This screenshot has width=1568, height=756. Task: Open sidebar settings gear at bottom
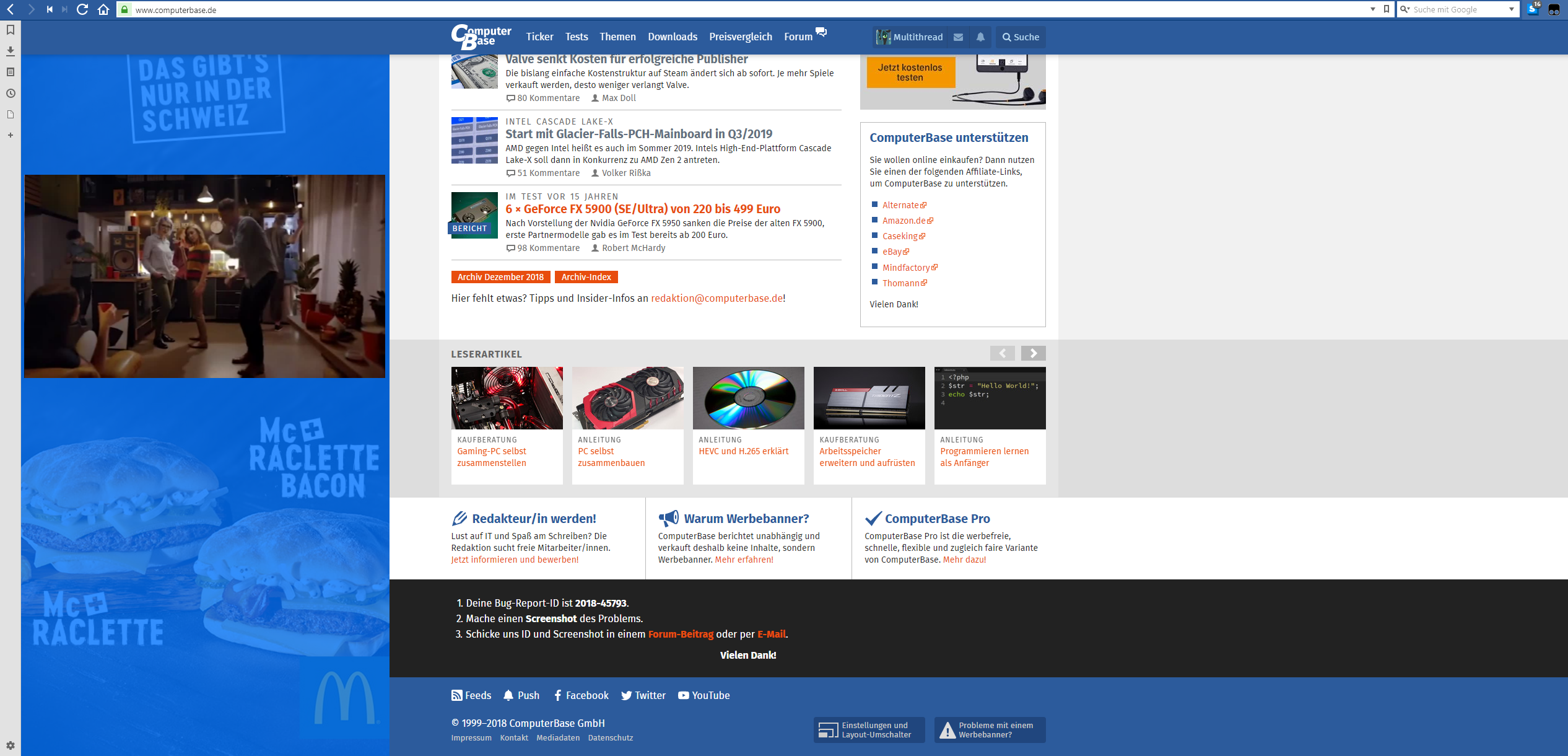11,745
